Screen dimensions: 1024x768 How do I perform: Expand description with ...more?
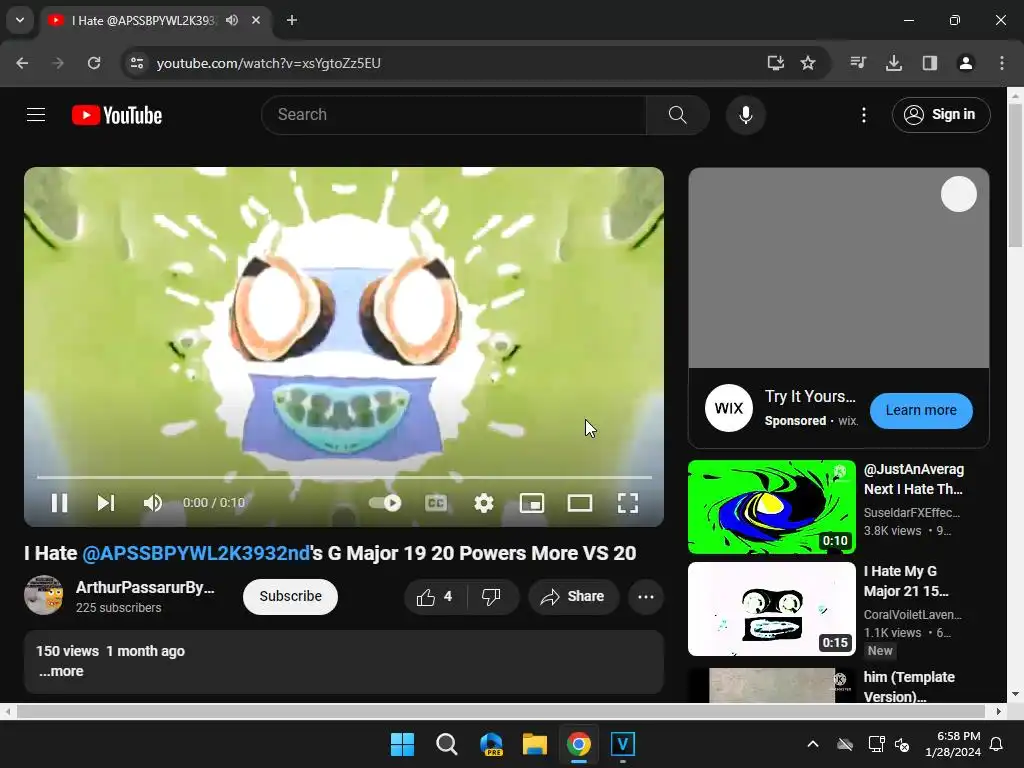61,671
